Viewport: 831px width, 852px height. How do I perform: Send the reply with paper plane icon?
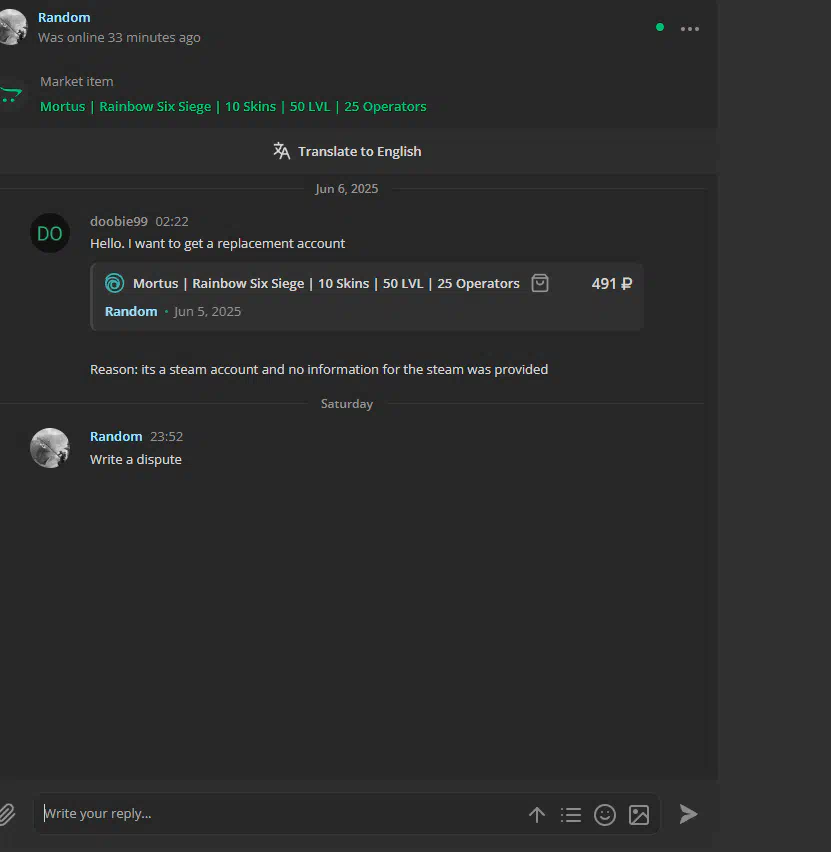coord(688,814)
